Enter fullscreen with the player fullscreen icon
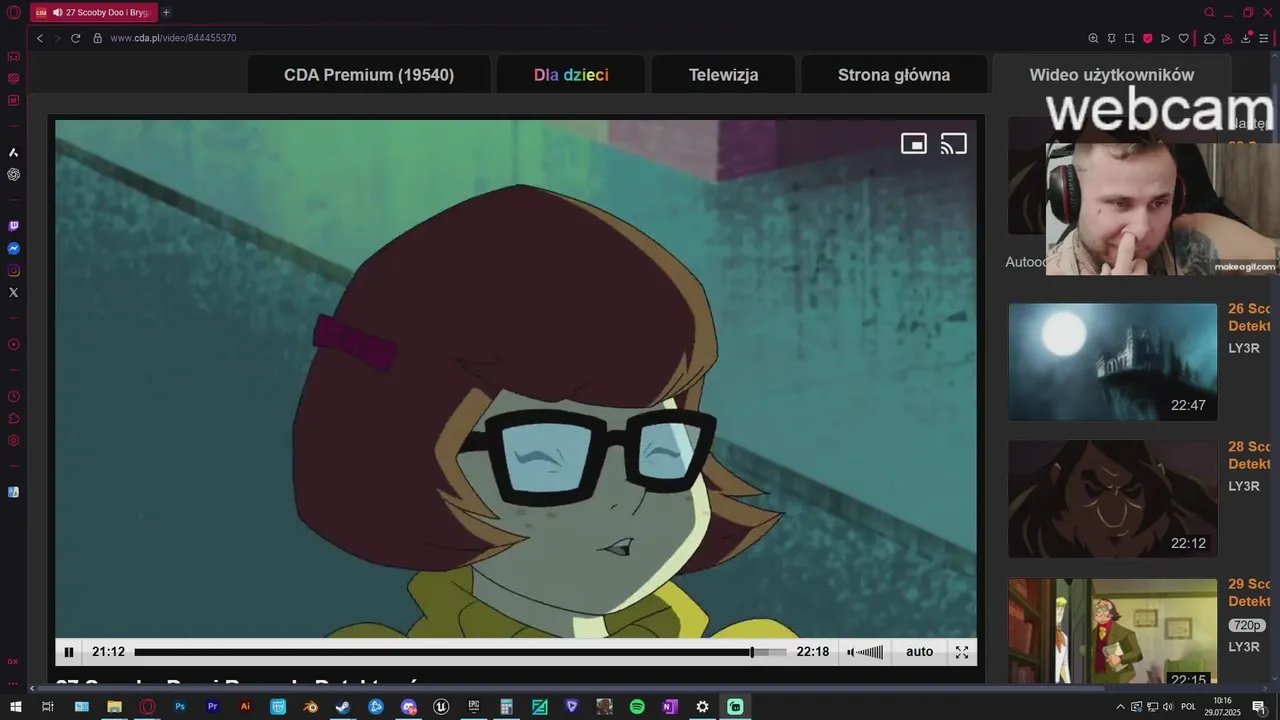 pyautogui.click(x=962, y=652)
